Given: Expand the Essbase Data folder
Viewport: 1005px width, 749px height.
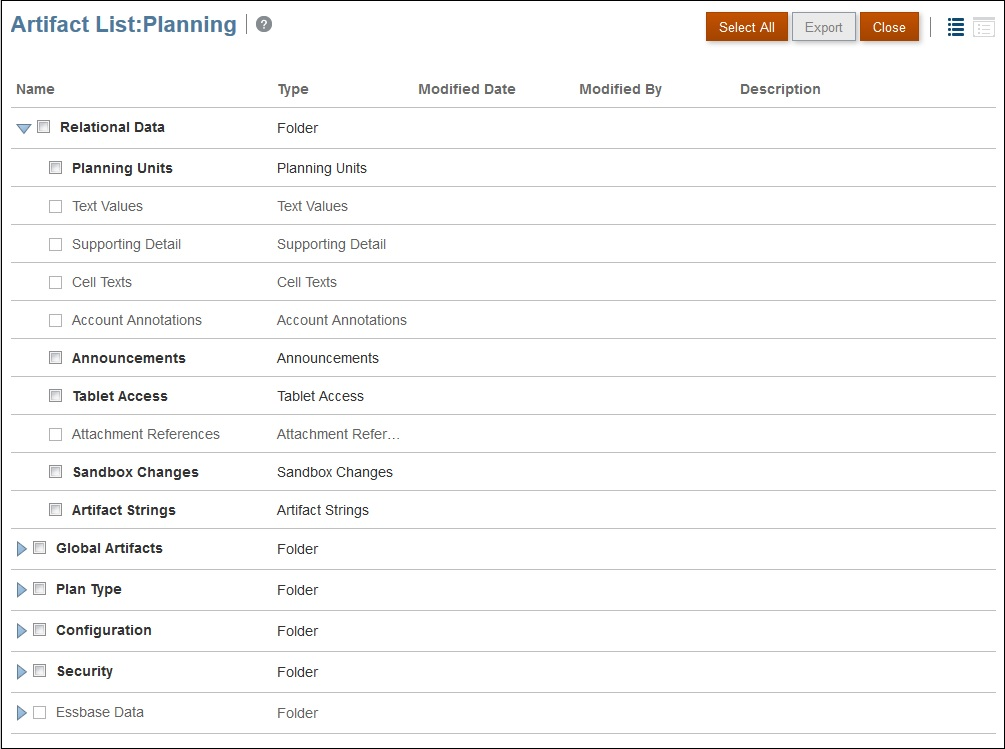Looking at the screenshot, I should (x=22, y=713).
